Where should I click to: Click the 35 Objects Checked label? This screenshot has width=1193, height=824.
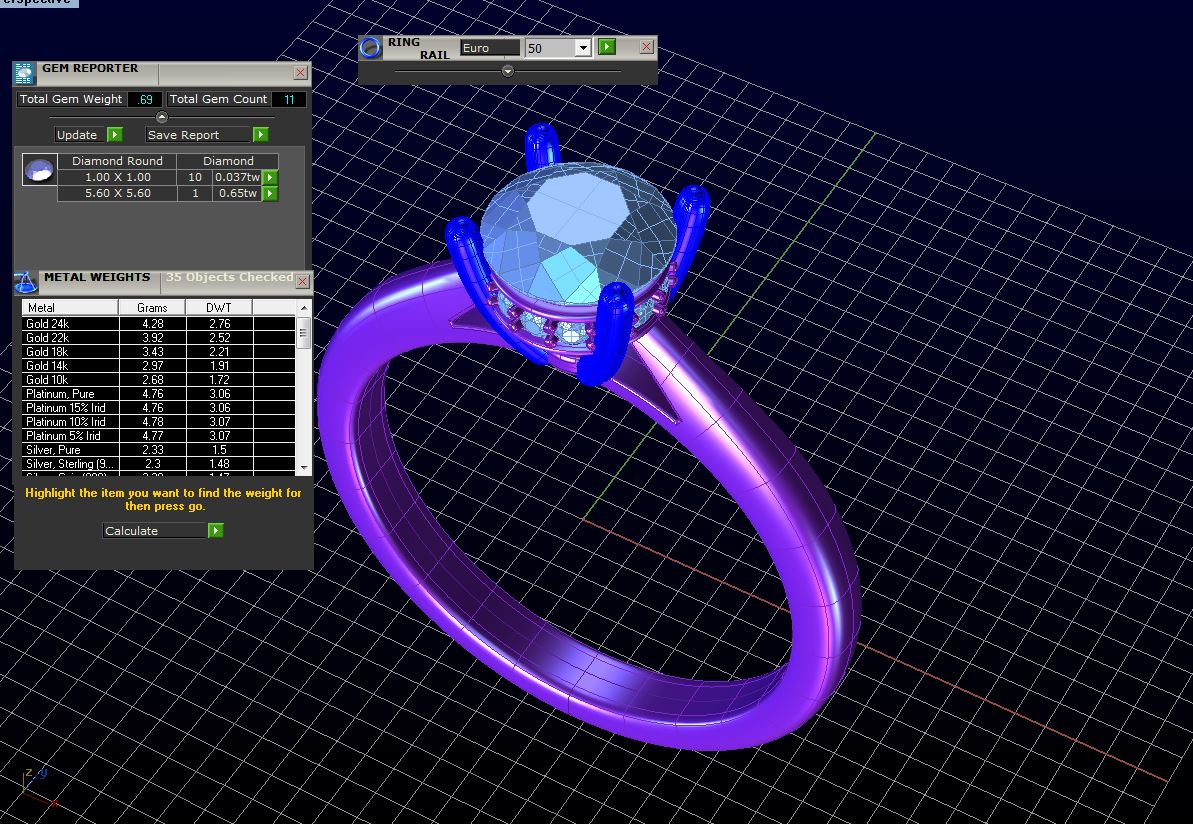pos(229,277)
